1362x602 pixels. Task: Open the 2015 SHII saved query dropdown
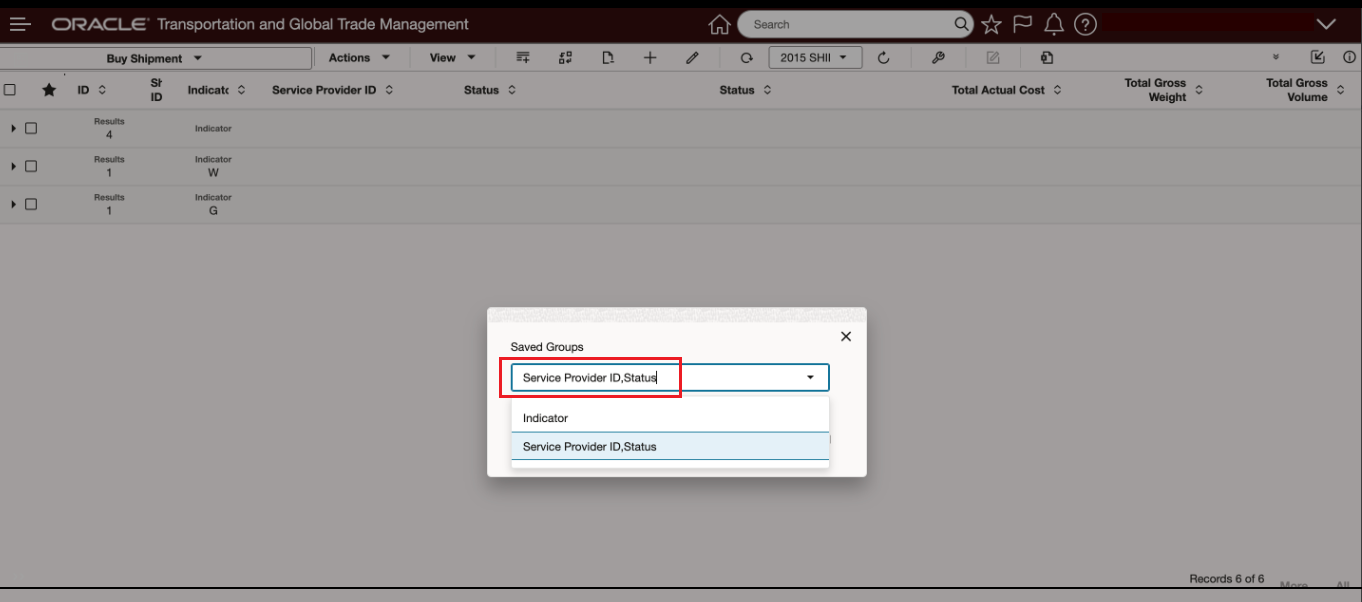click(x=815, y=58)
